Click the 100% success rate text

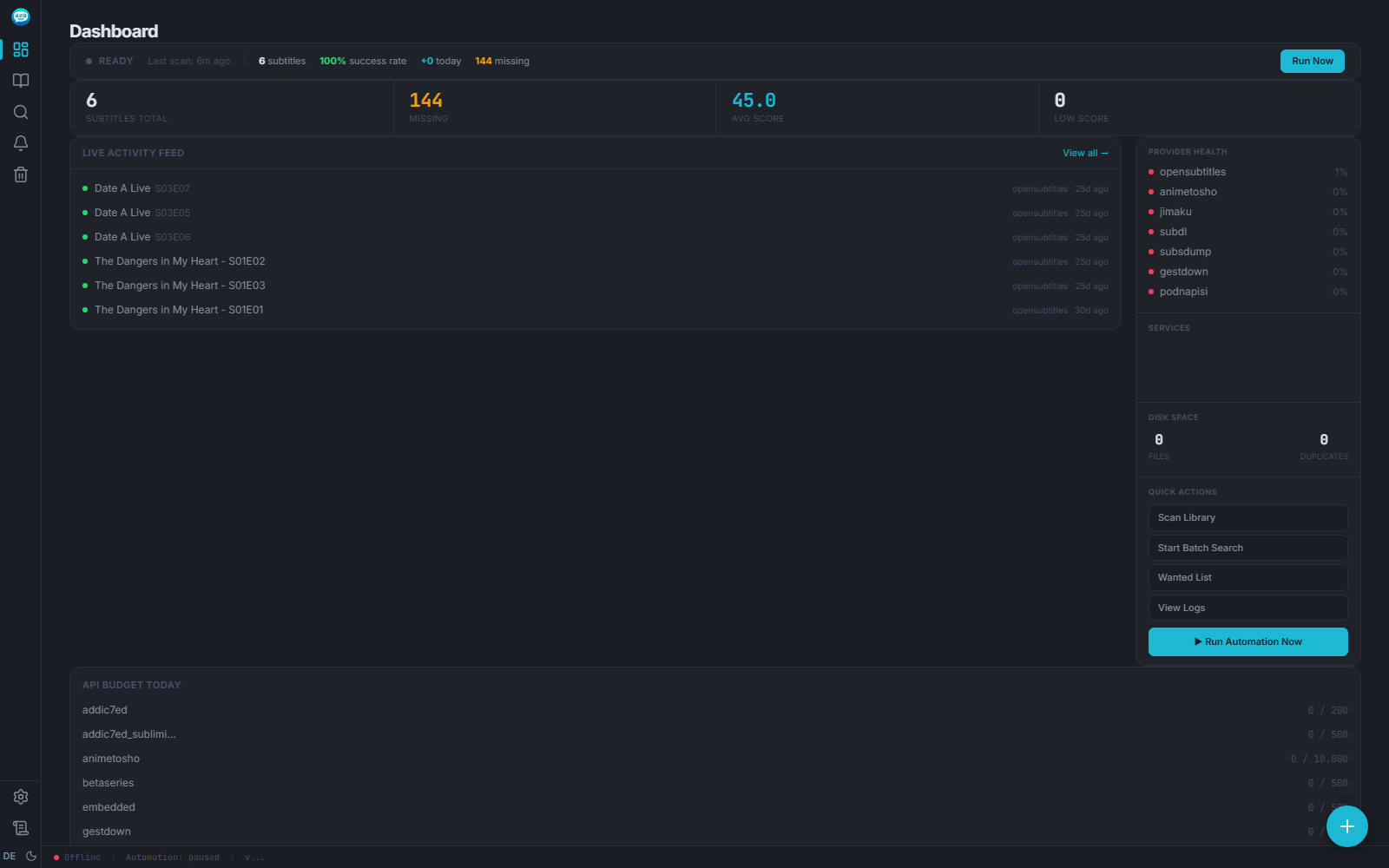(363, 61)
